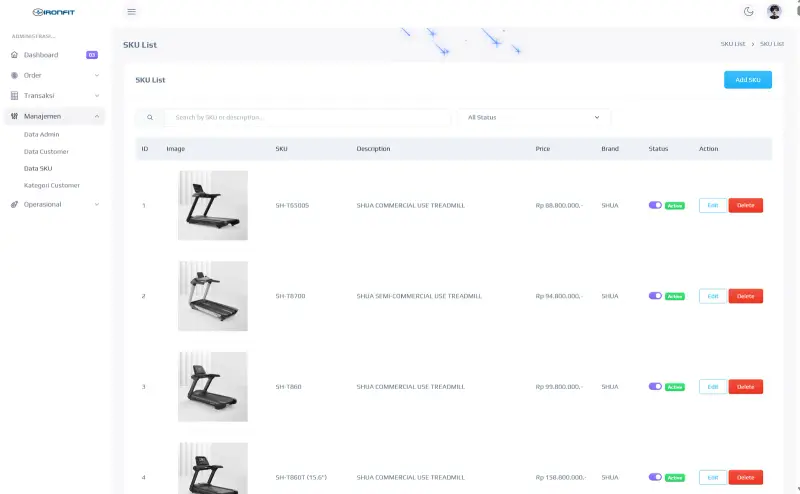Open the SH-T8700 treadmill thumbnail

coord(213,296)
